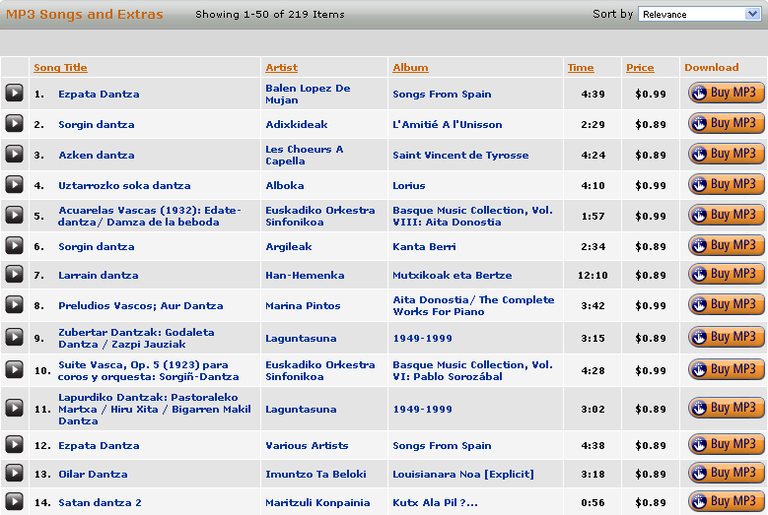Screen dimensions: 768x515
Task: Sort tracks by Price column
Action: 639,68
